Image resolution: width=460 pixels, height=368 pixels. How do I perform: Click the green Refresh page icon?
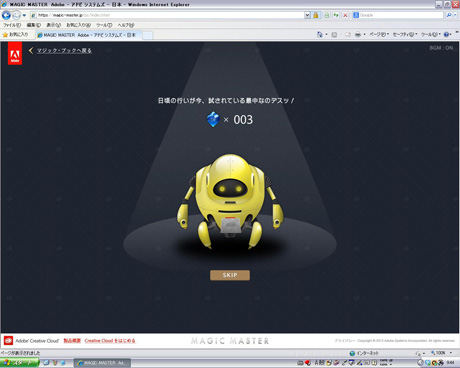click(336, 15)
